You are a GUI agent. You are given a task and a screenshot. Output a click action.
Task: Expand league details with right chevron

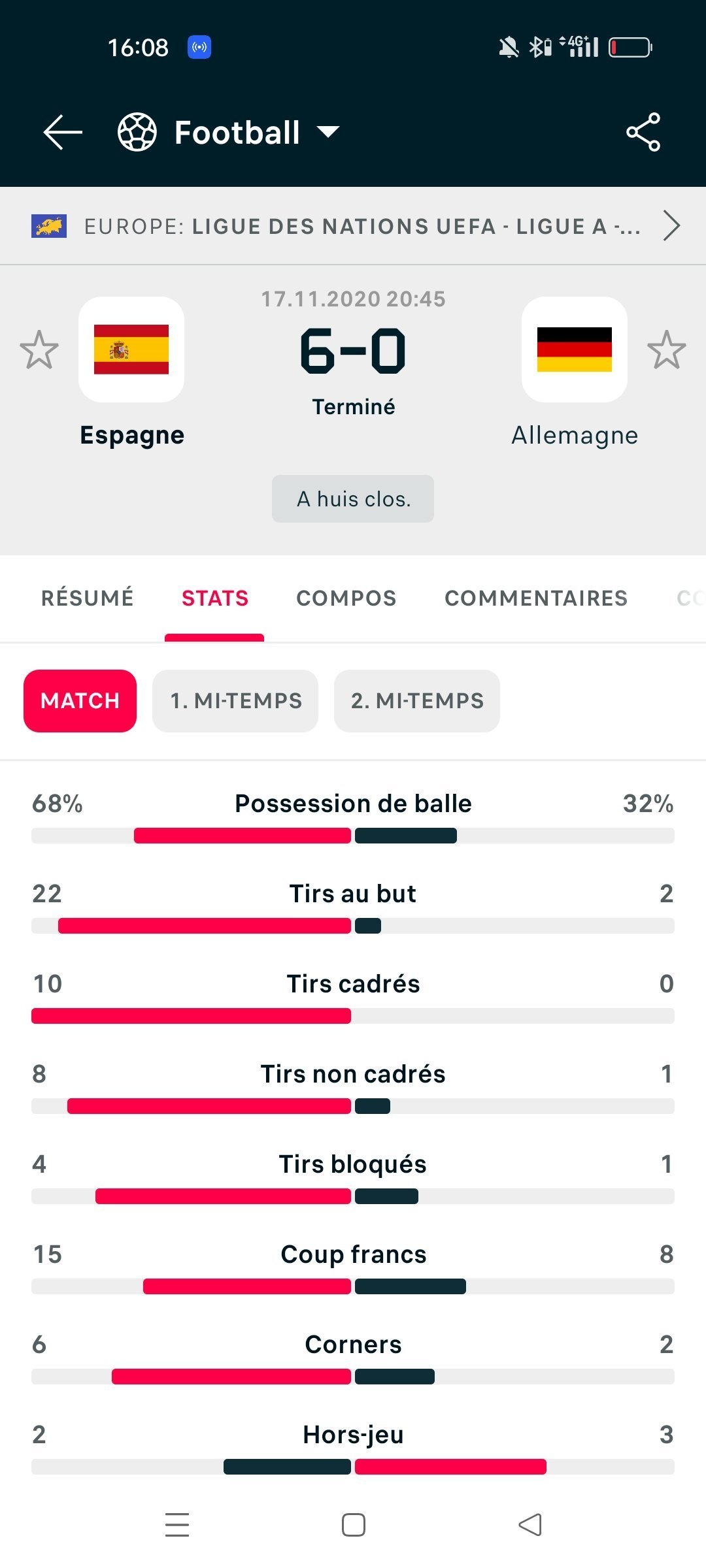(671, 226)
